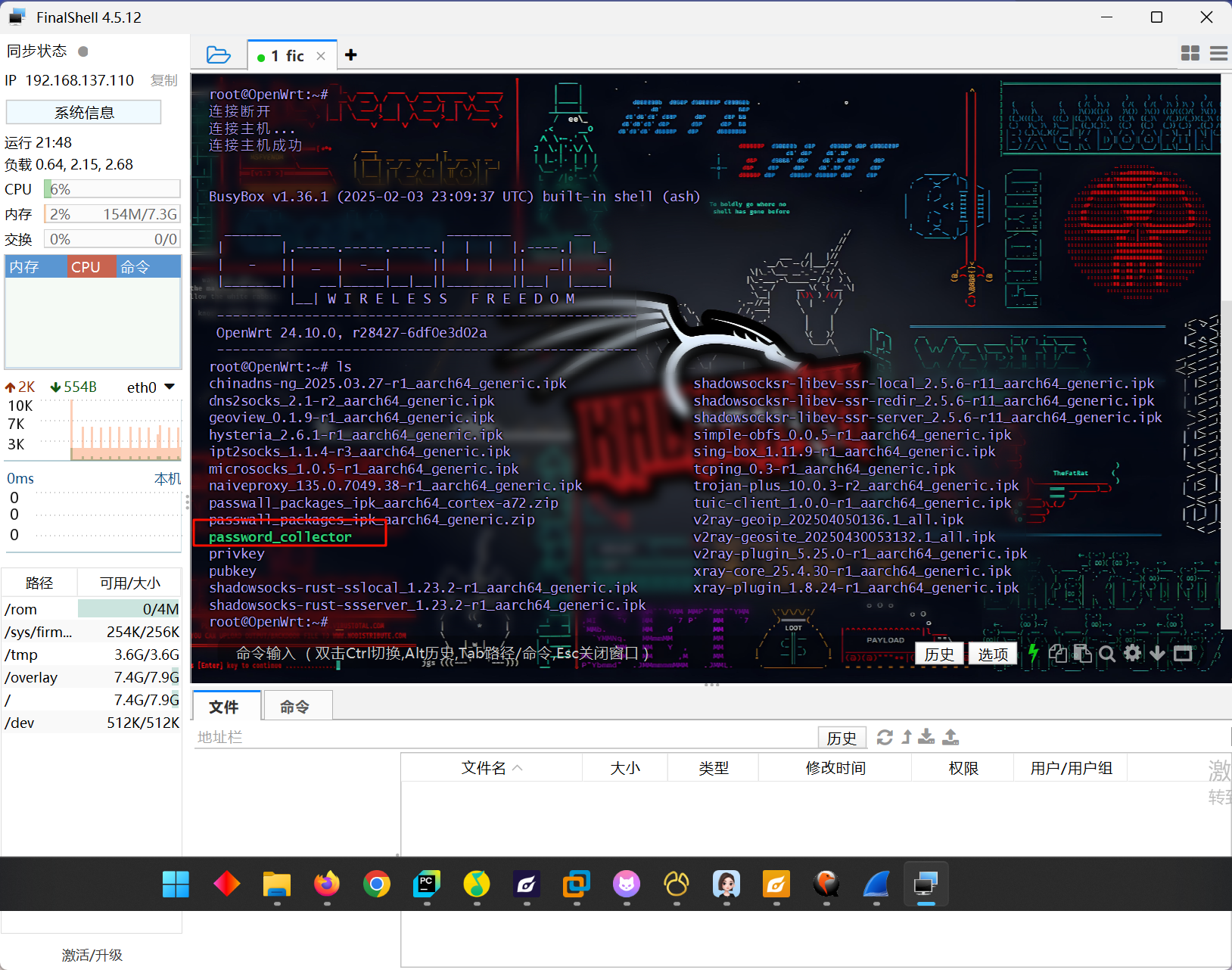Viewport: 1232px width, 970px height.
Task: Sort by 用户/用户组 column header
Action: [1071, 768]
